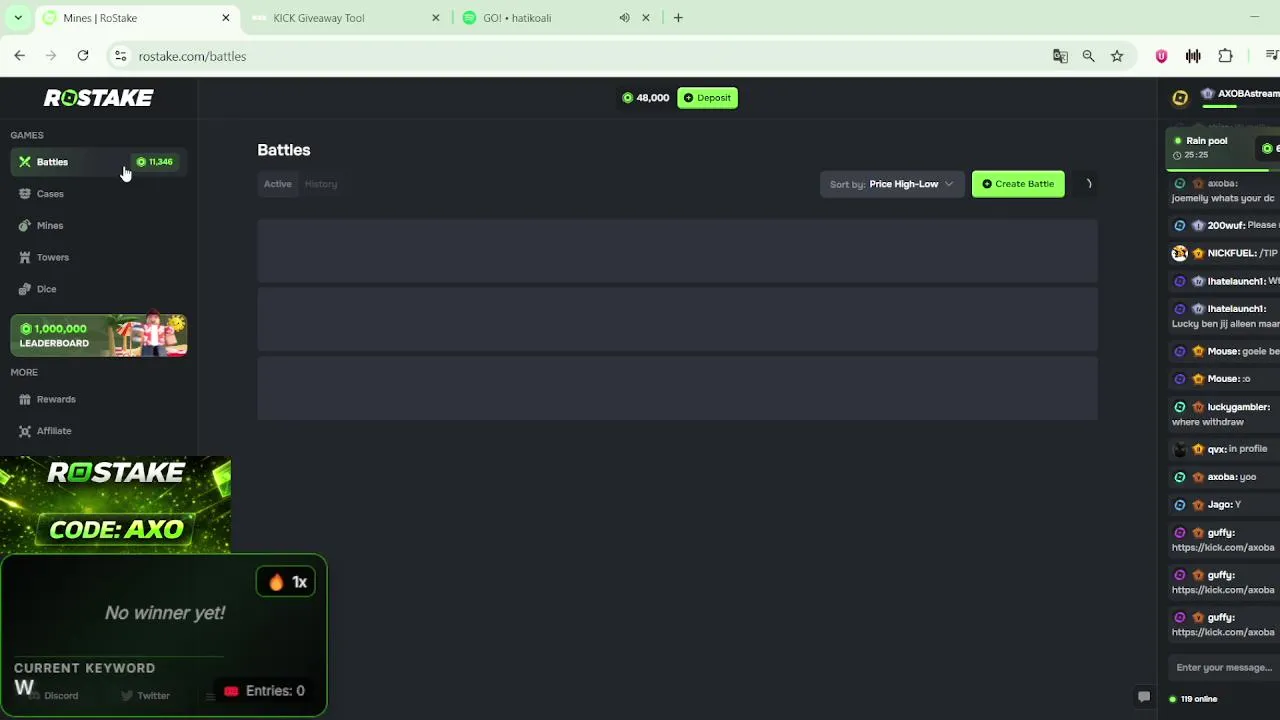Click the translate page icon
Screen dimensions: 1280x720
[x=1060, y=56]
